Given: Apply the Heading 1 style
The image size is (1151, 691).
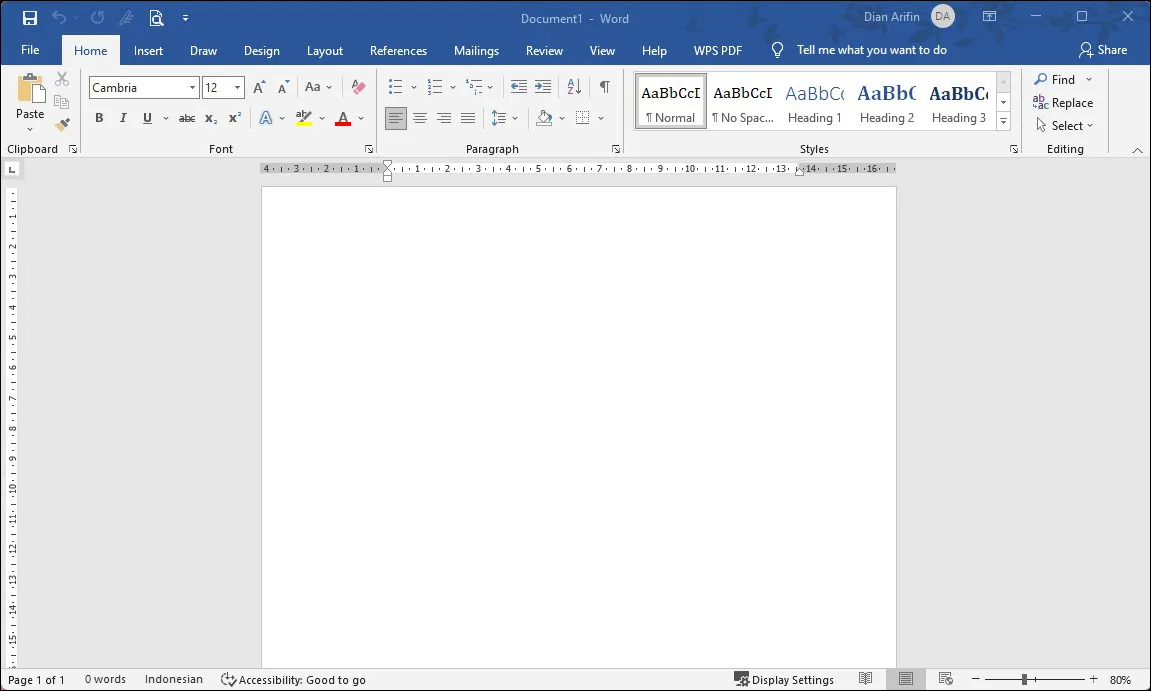Looking at the screenshot, I should 814,100.
